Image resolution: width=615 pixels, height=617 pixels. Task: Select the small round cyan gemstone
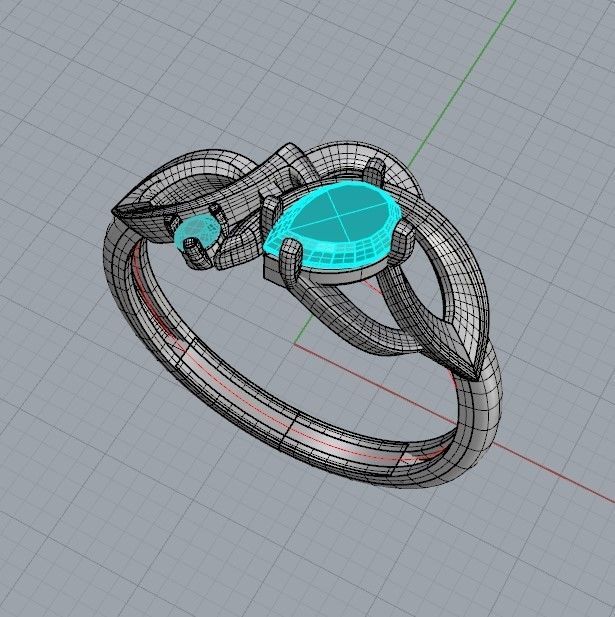coord(197,232)
